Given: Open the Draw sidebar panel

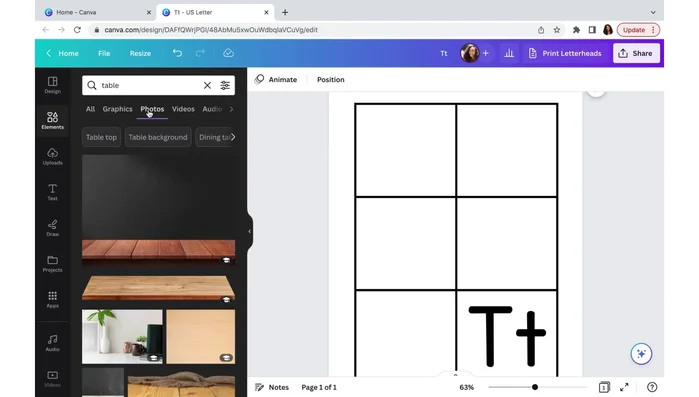Looking at the screenshot, I should click(52, 228).
